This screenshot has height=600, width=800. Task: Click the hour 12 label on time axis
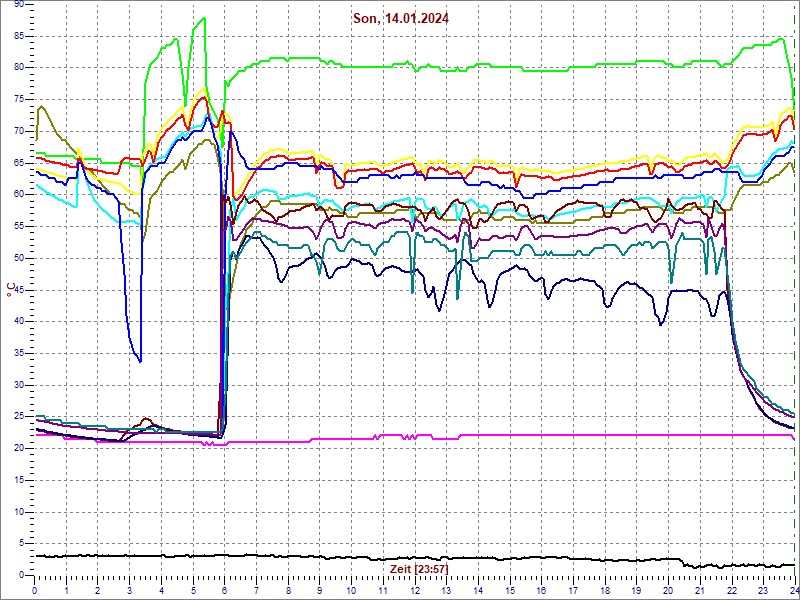click(x=415, y=590)
